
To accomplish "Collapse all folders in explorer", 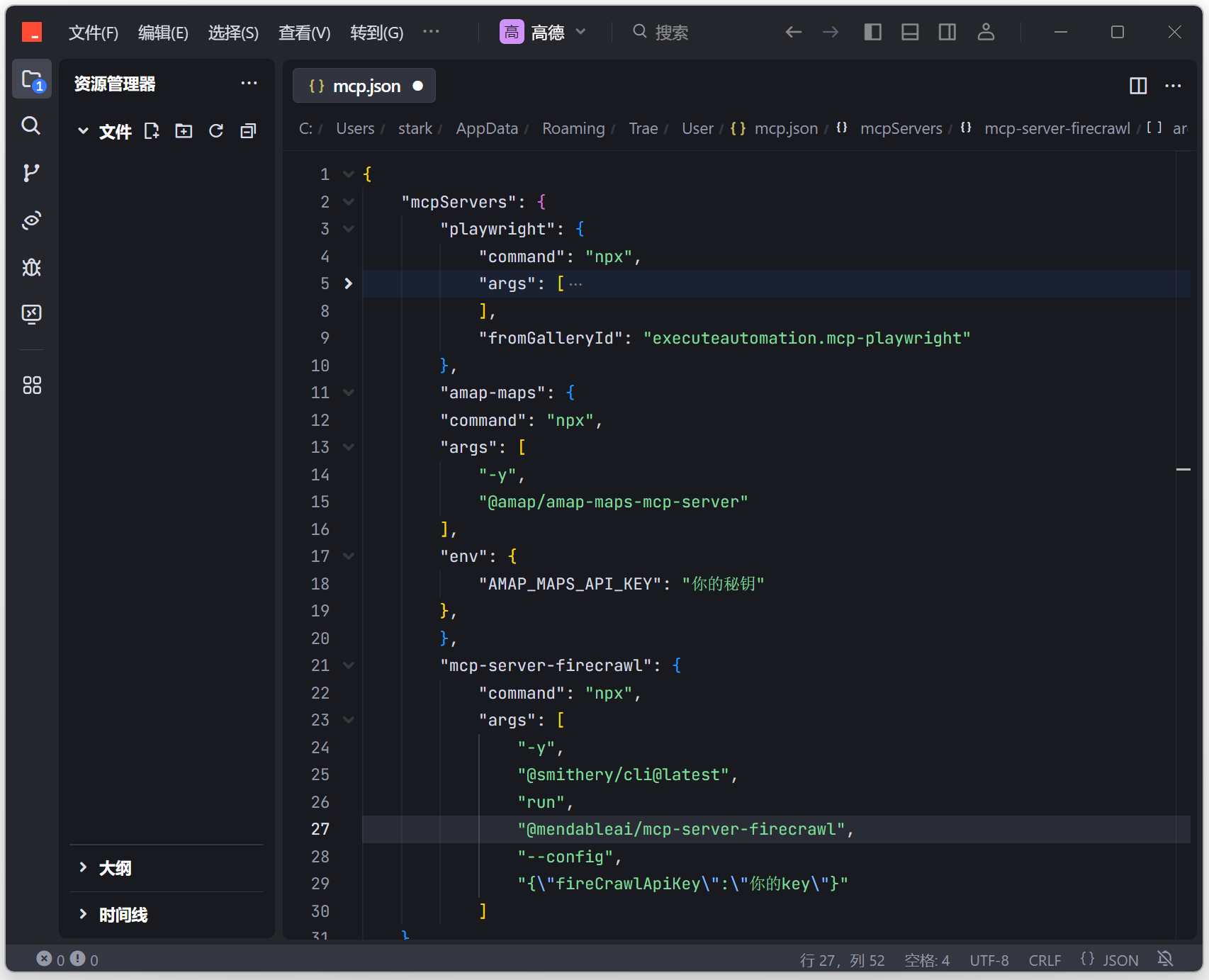I will (248, 131).
